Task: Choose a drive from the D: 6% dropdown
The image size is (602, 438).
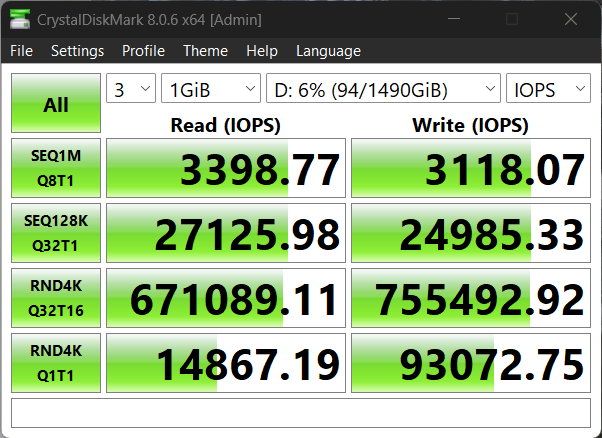Action: point(383,89)
